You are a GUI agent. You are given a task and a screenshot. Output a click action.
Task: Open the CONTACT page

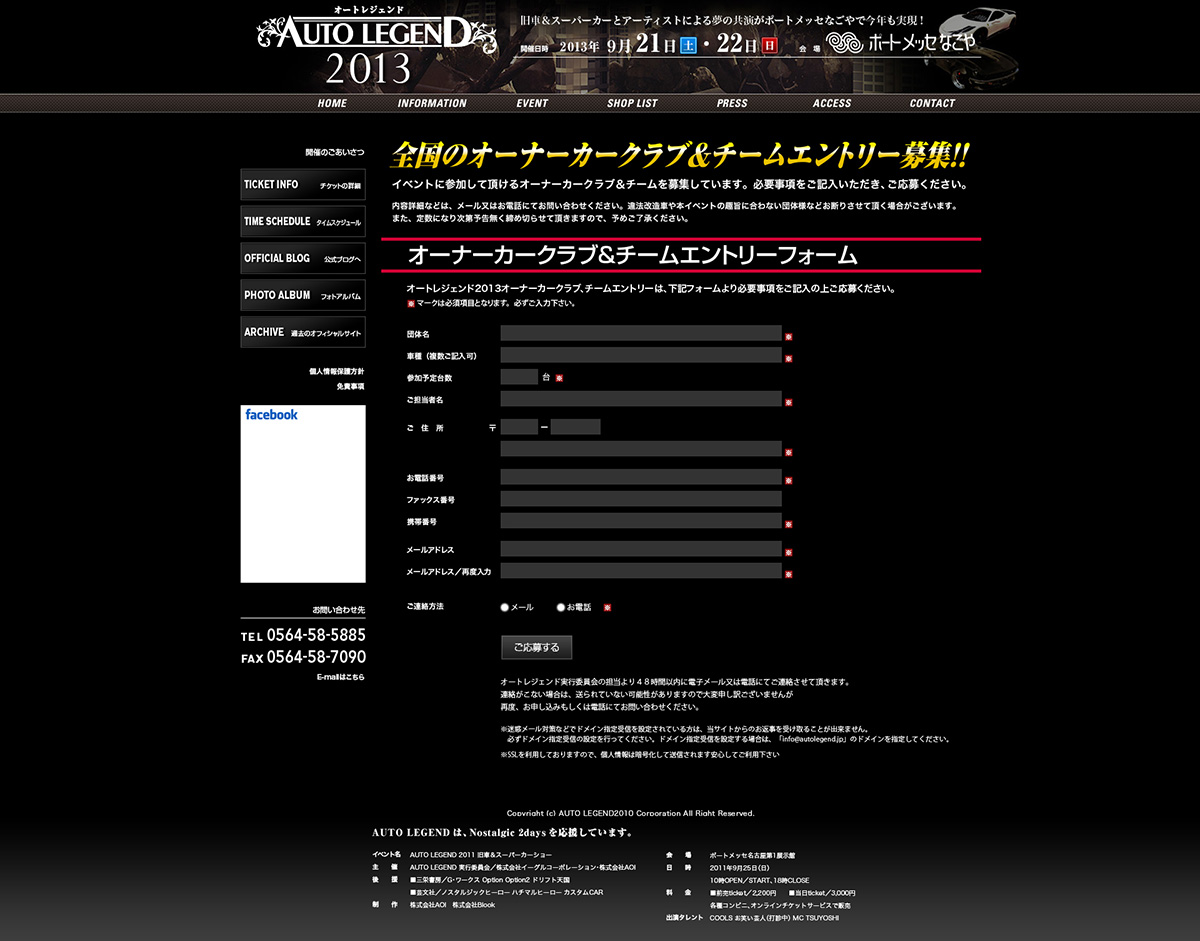pyautogui.click(x=932, y=103)
